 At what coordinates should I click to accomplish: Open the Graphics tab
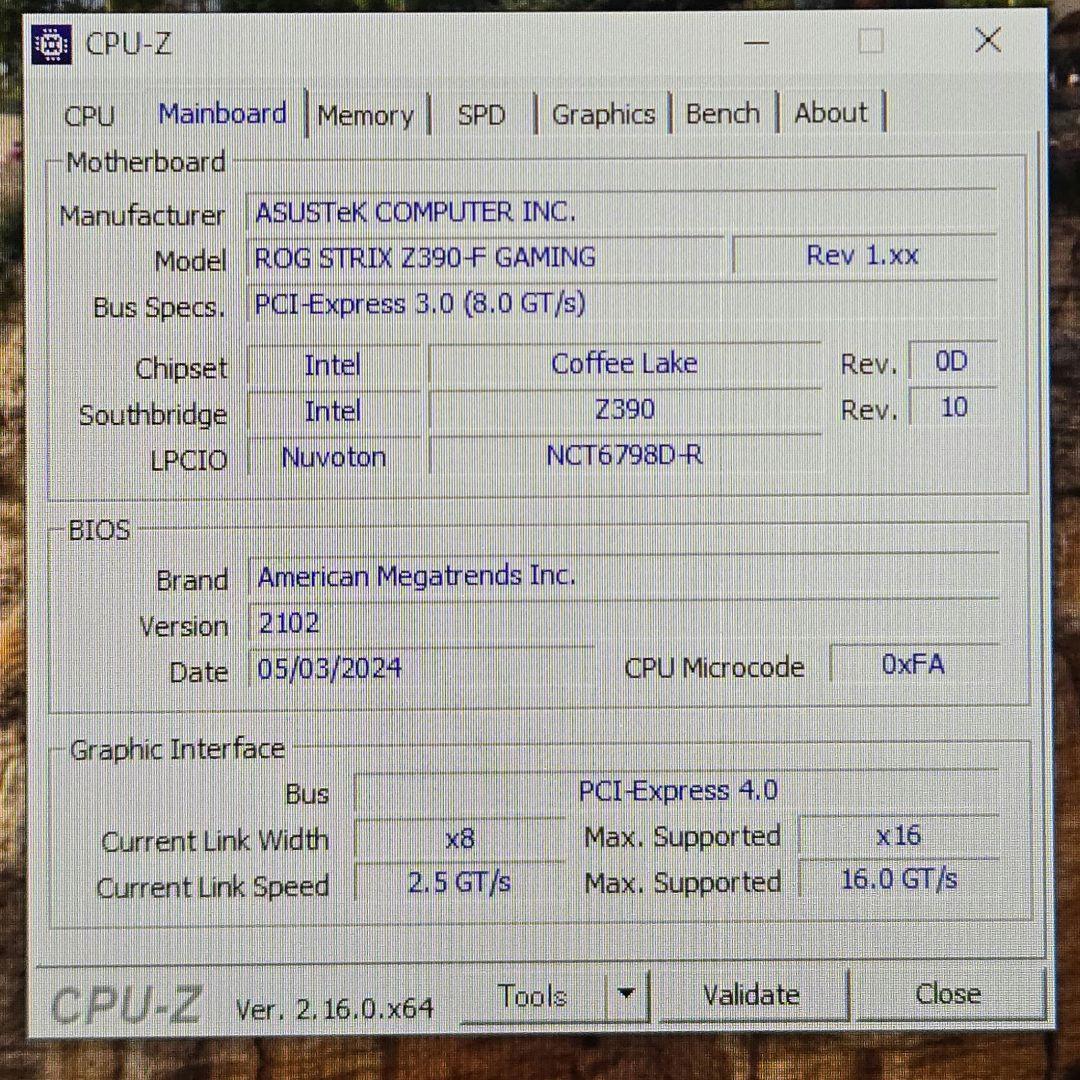(x=603, y=114)
